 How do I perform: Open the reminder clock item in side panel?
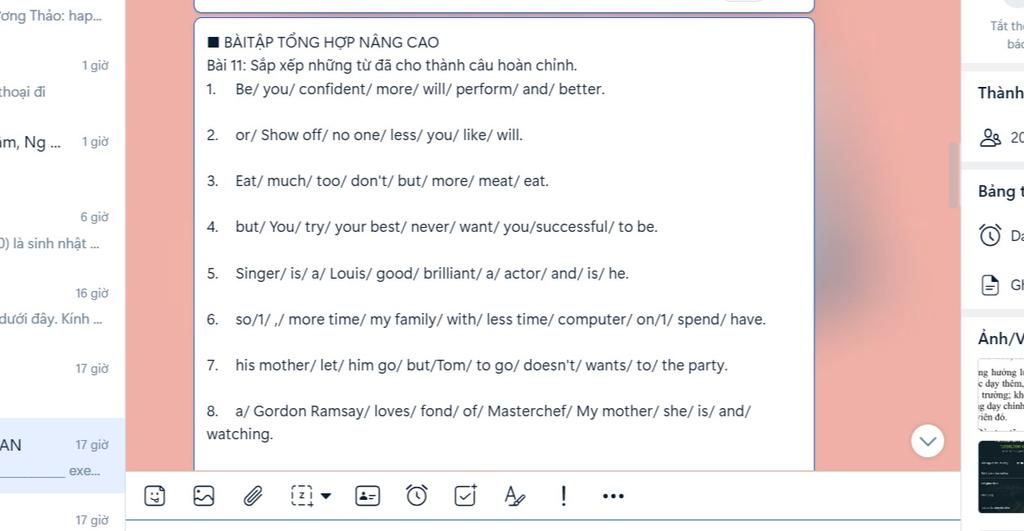990,235
